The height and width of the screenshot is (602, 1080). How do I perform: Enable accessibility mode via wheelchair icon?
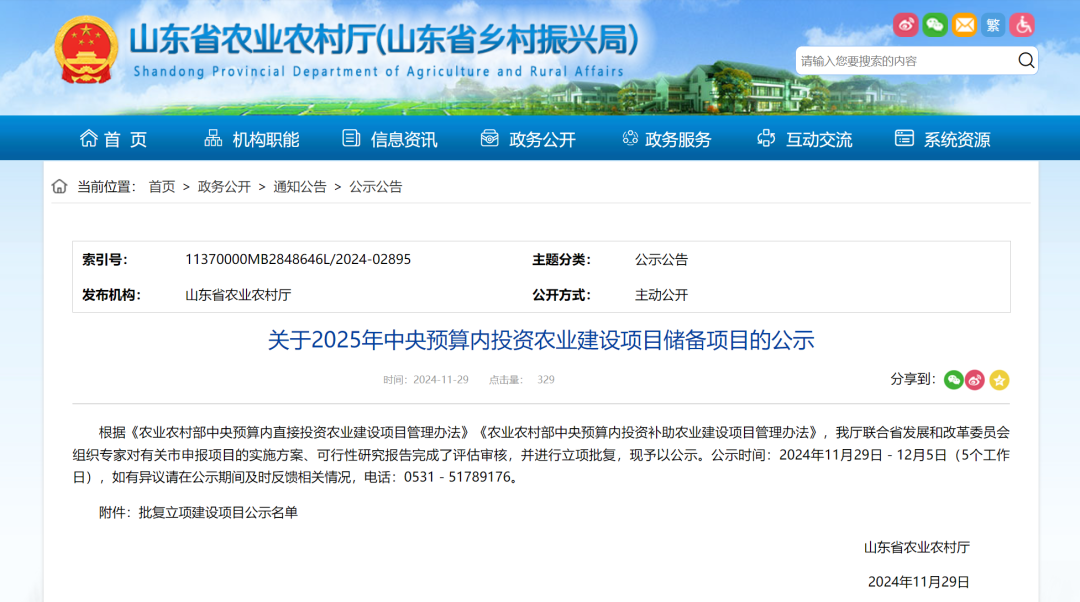pyautogui.click(x=1022, y=25)
